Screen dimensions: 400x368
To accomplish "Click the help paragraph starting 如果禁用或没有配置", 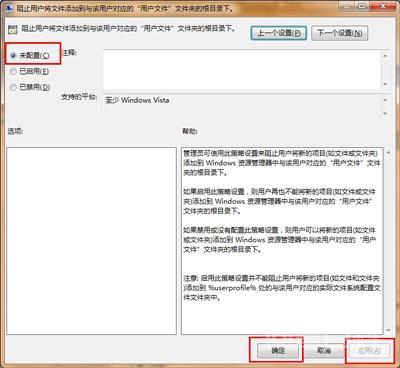I will point(279,240).
